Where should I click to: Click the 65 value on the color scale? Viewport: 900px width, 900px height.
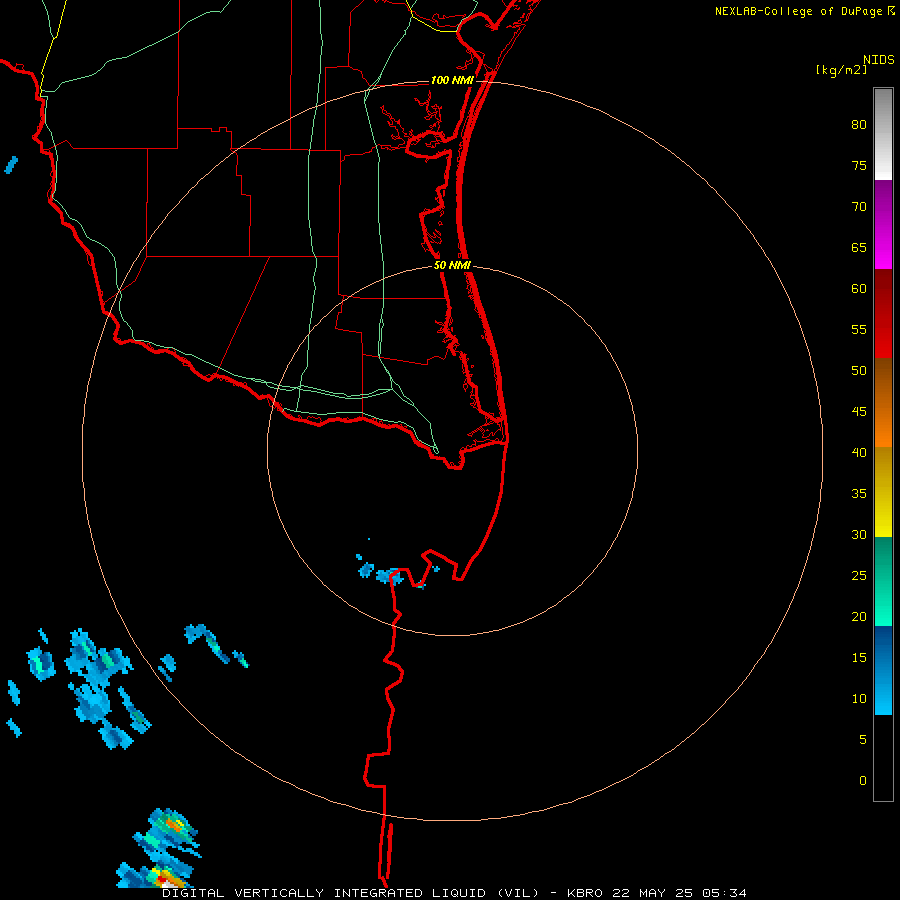(859, 248)
